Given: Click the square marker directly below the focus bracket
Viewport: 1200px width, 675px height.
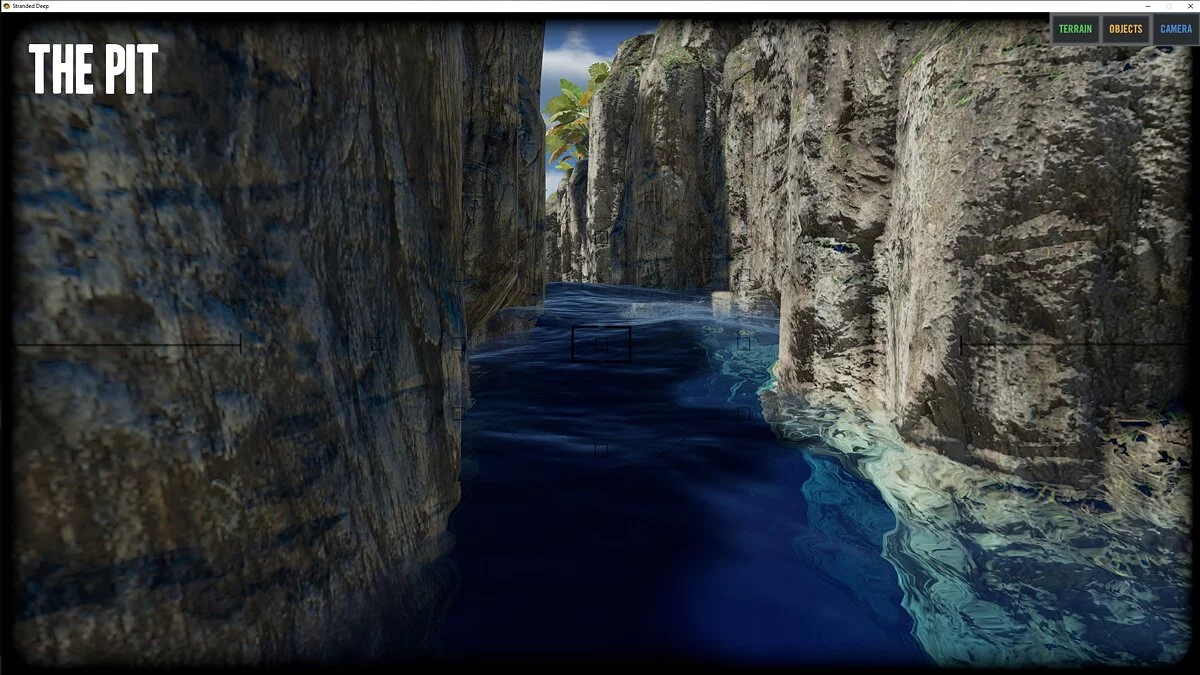Looking at the screenshot, I should click(x=601, y=449).
